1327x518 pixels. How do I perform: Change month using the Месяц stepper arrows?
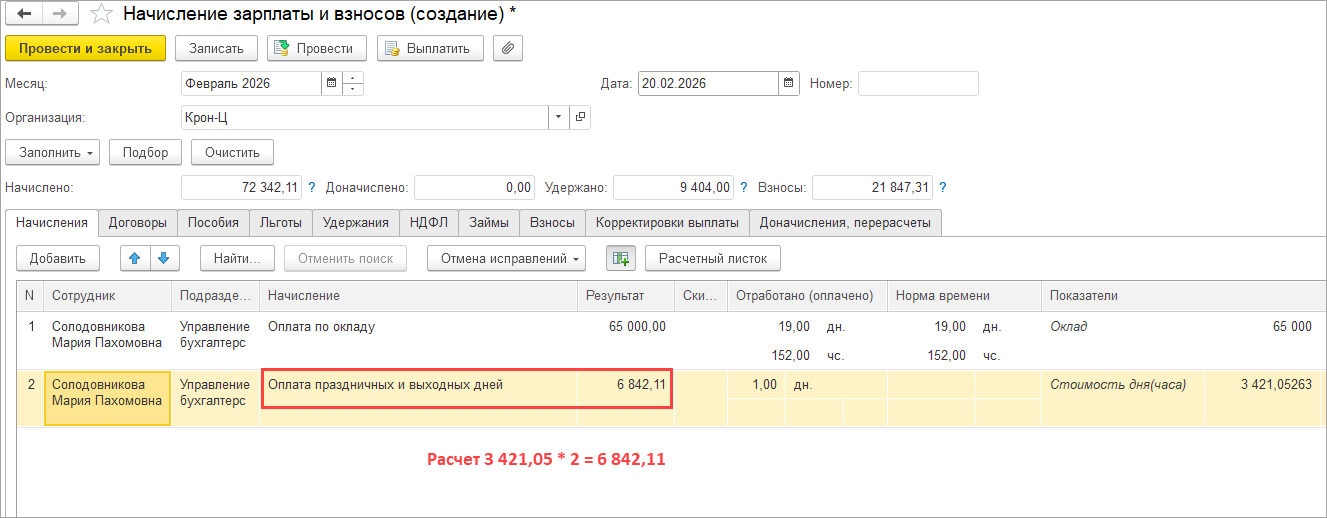click(x=353, y=83)
